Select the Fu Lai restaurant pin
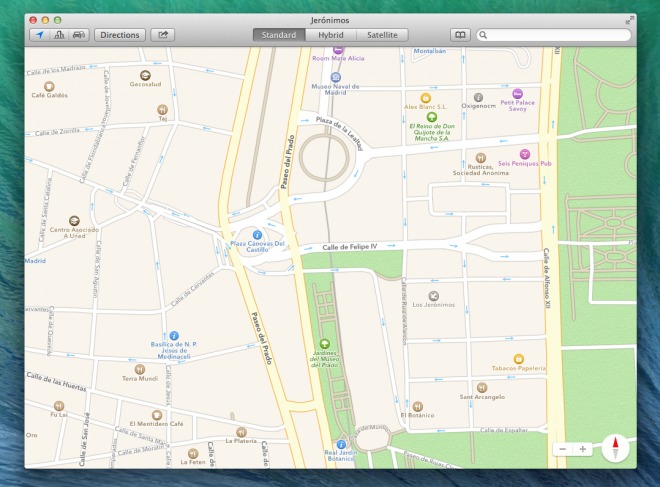The height and width of the screenshot is (487, 660). pyautogui.click(x=59, y=406)
